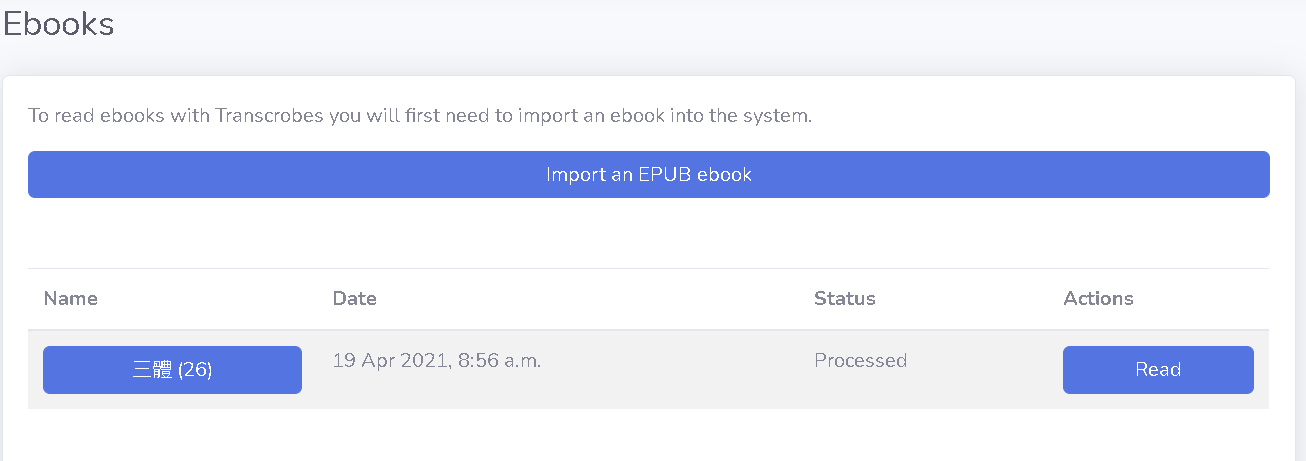
Task: Click Read for the 三體 ebook
Action: click(1158, 370)
